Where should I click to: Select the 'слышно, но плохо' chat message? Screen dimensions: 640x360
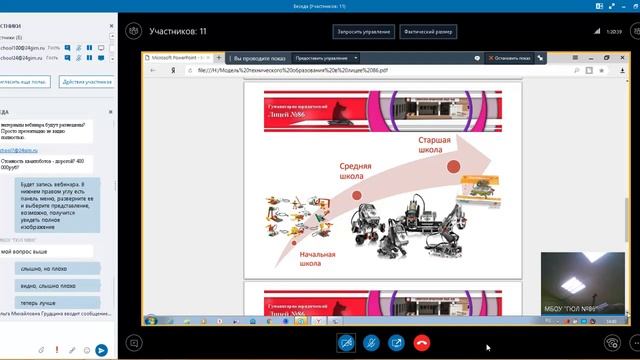[x=58, y=269]
